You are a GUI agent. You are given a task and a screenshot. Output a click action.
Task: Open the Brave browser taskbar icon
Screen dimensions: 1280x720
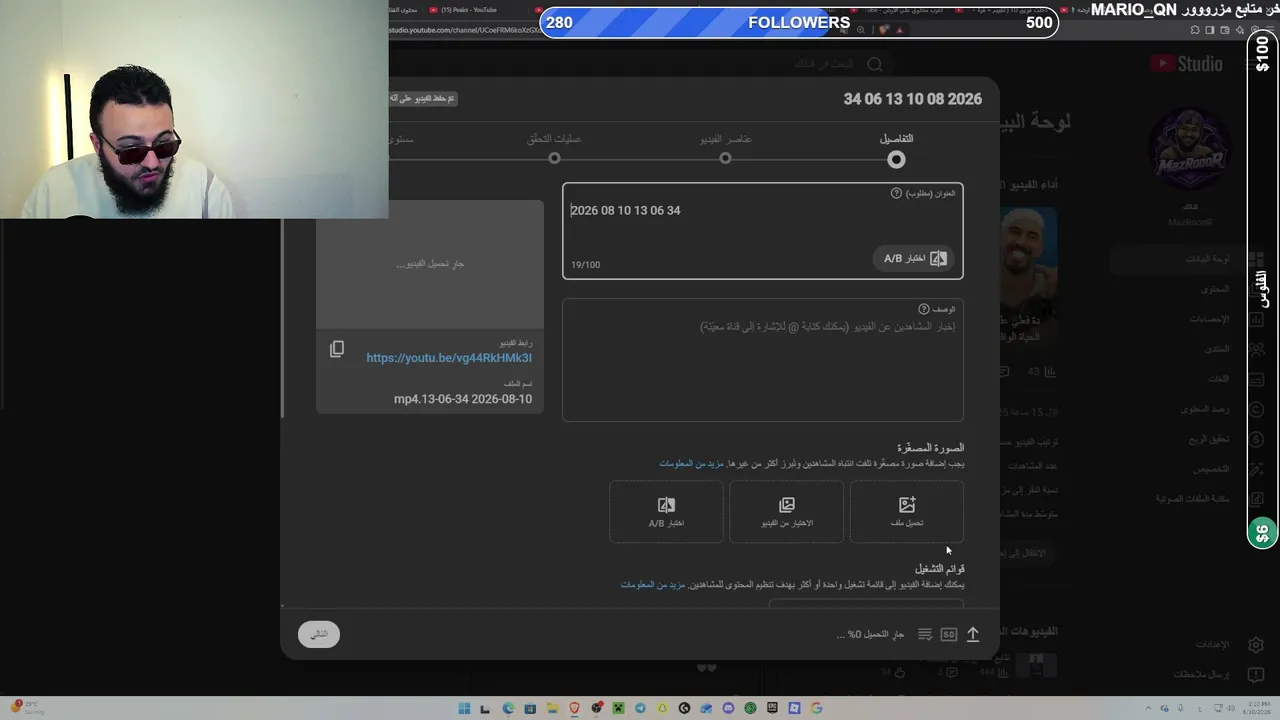pos(574,708)
